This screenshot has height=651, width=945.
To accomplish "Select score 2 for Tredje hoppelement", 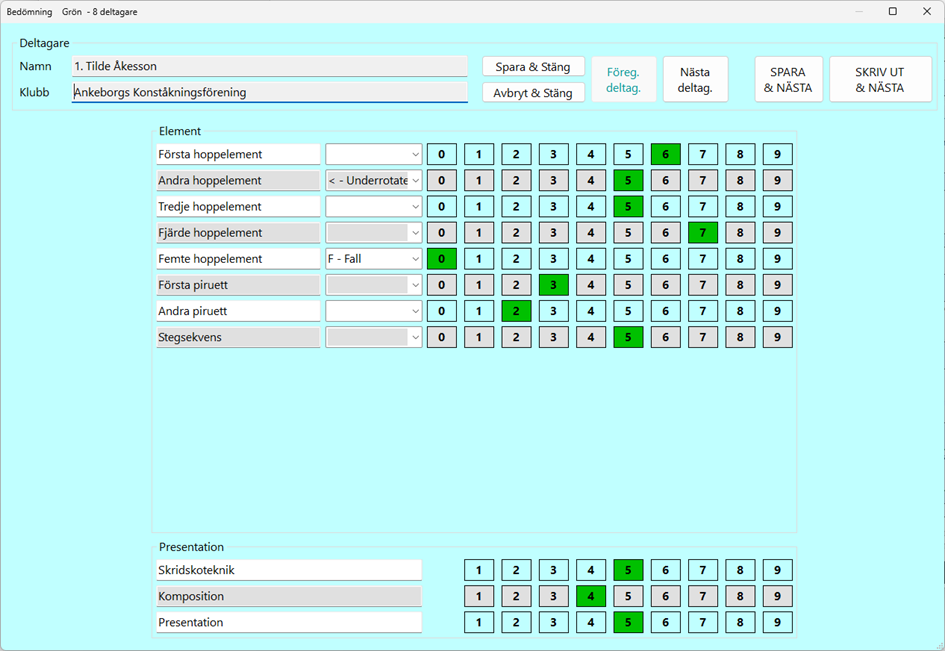I will 516,207.
